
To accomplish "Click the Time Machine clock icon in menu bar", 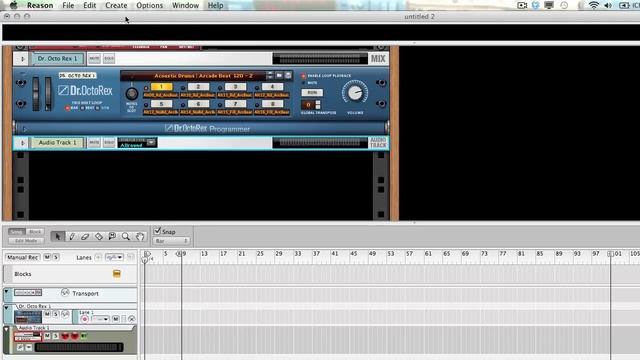I will coord(564,5).
